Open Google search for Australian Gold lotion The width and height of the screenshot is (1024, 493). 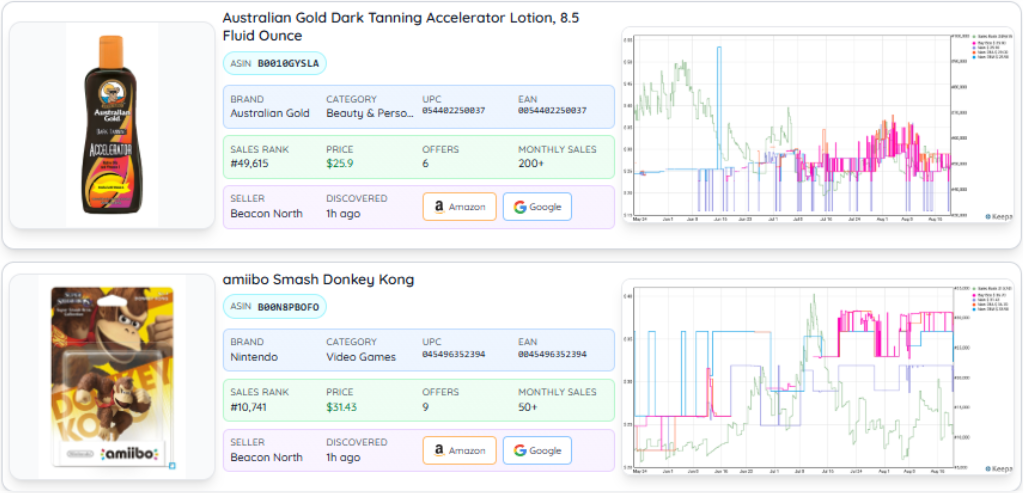(x=537, y=207)
